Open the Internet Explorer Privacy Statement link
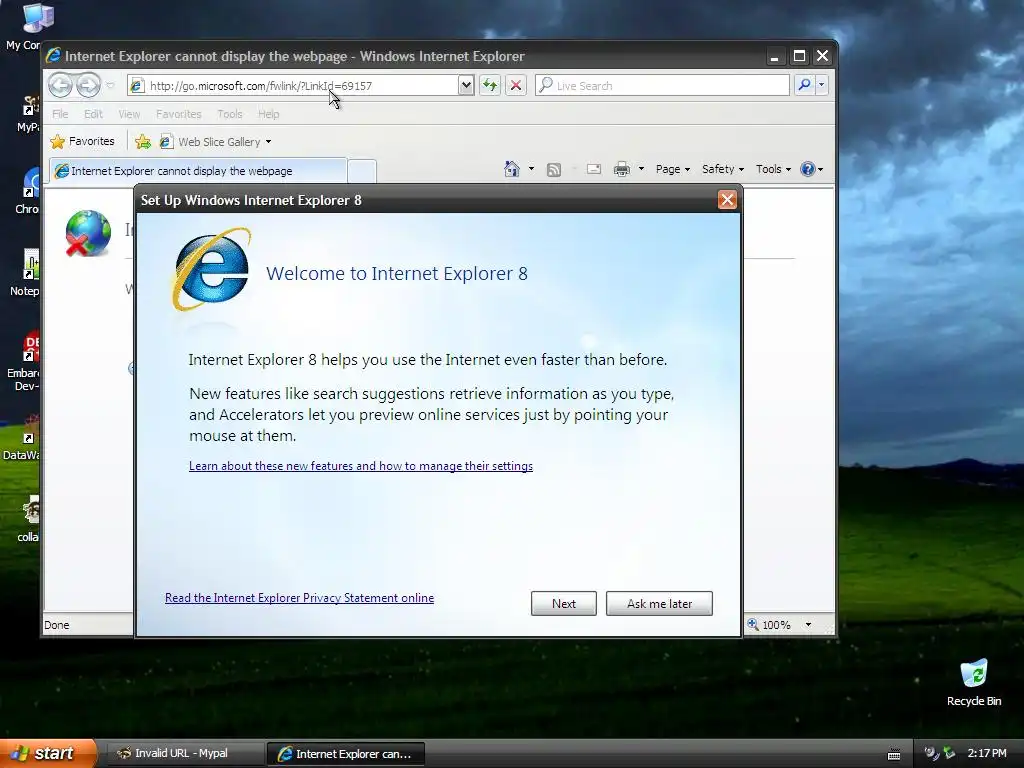This screenshot has height=768, width=1024. click(299, 598)
